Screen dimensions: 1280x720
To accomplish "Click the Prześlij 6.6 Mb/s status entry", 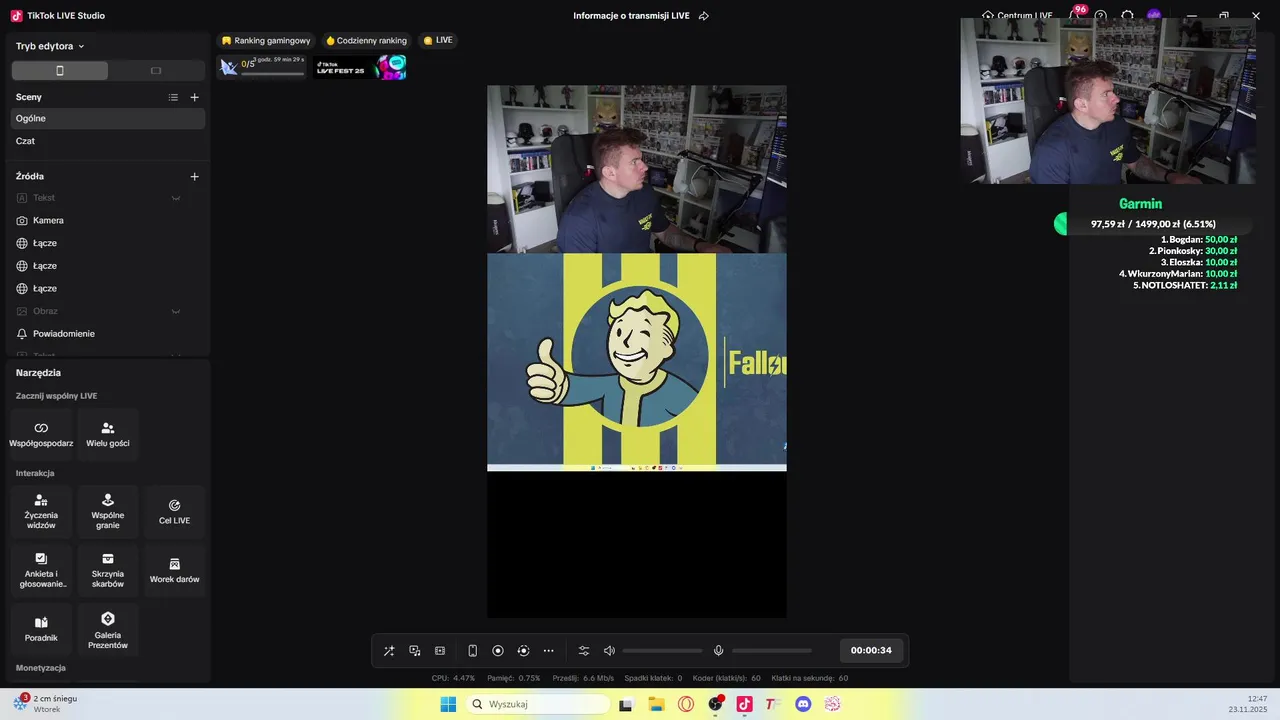I will click(x=583, y=678).
